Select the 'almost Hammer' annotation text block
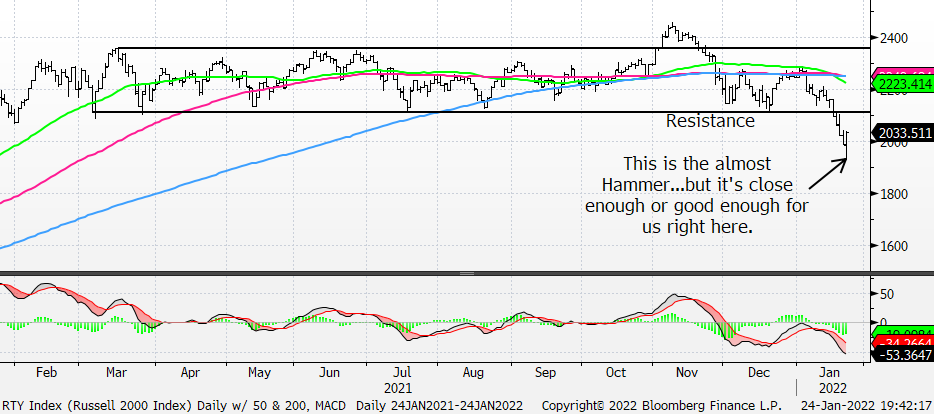 697,195
